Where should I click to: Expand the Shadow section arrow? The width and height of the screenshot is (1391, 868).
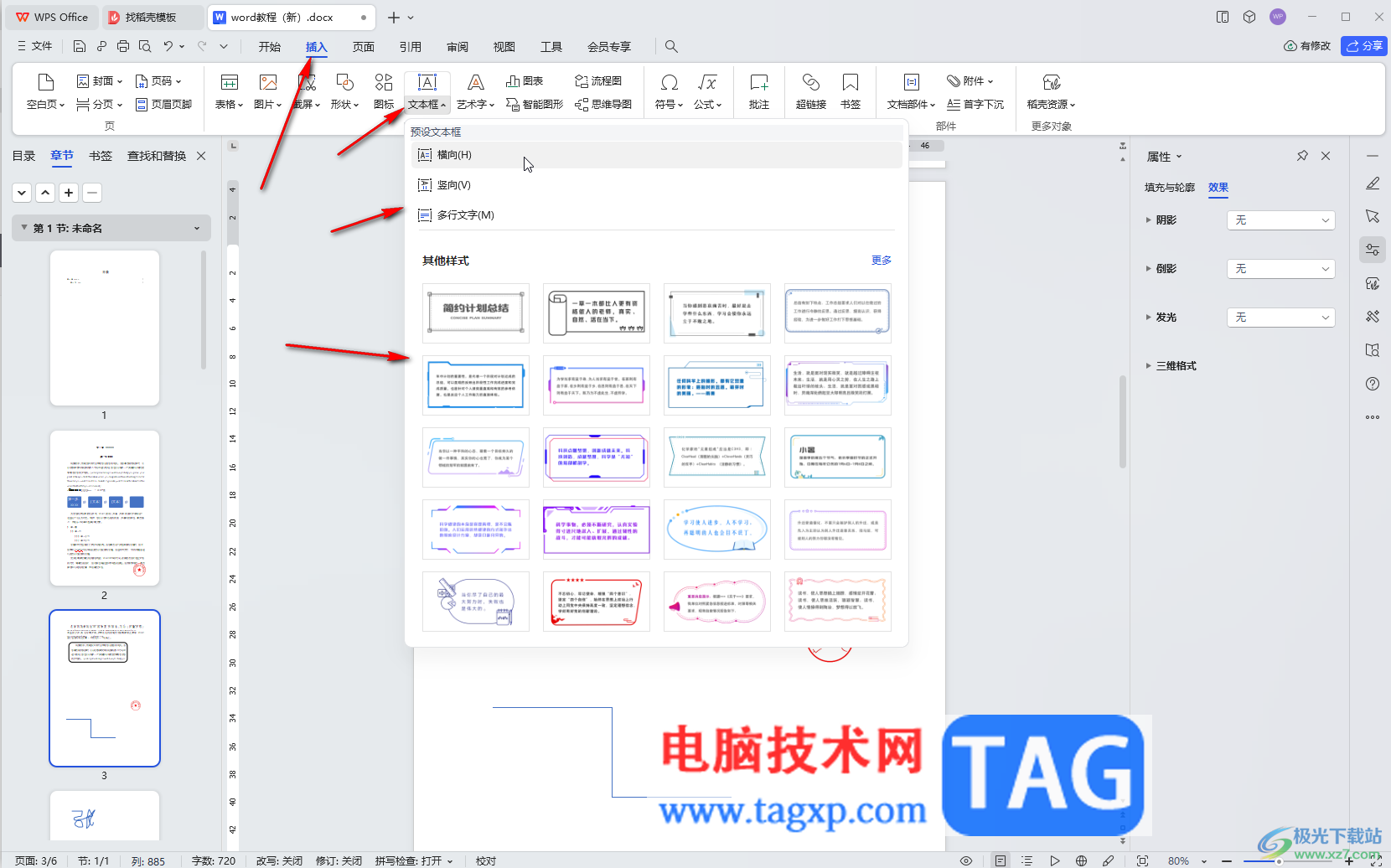(1148, 220)
